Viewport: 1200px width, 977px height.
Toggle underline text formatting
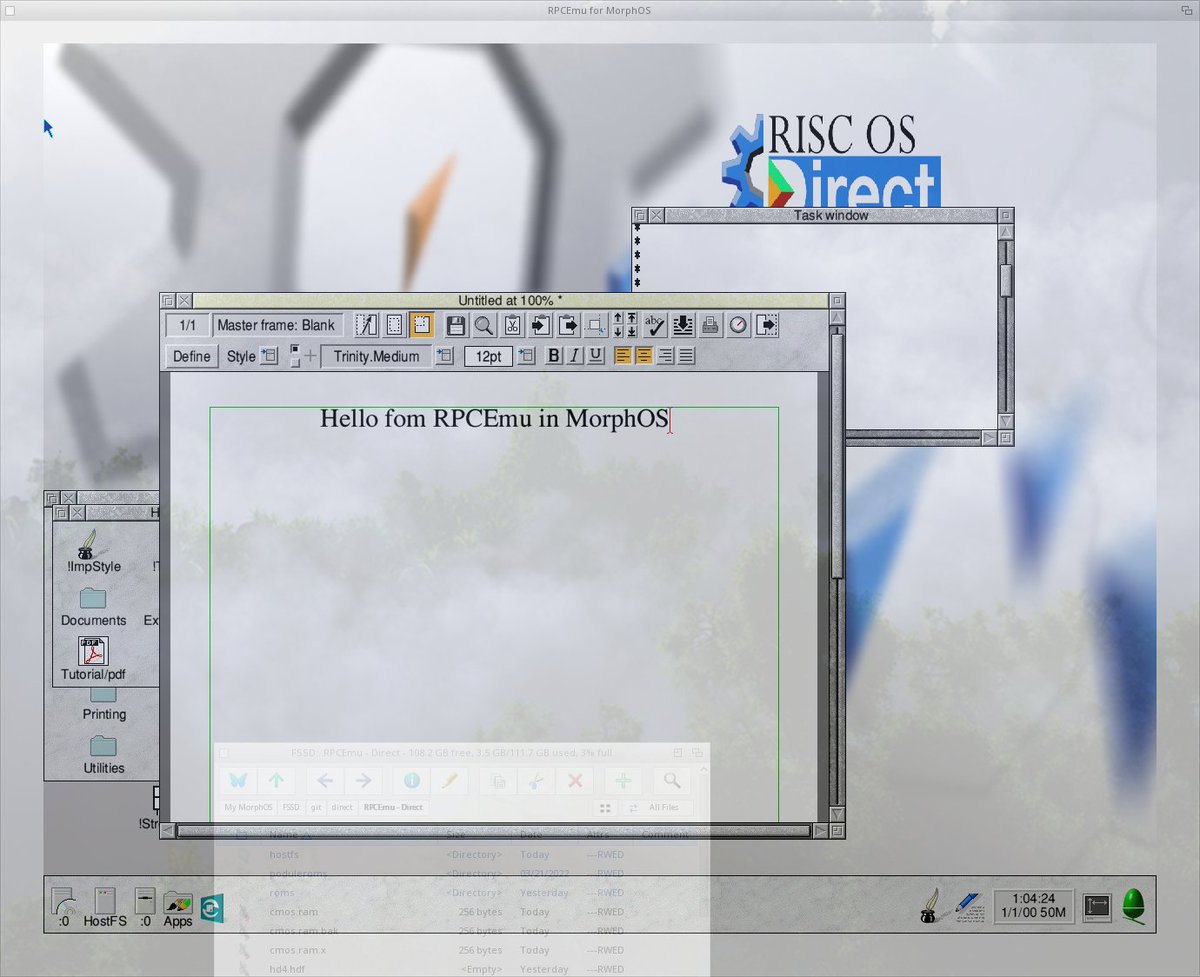tap(596, 355)
